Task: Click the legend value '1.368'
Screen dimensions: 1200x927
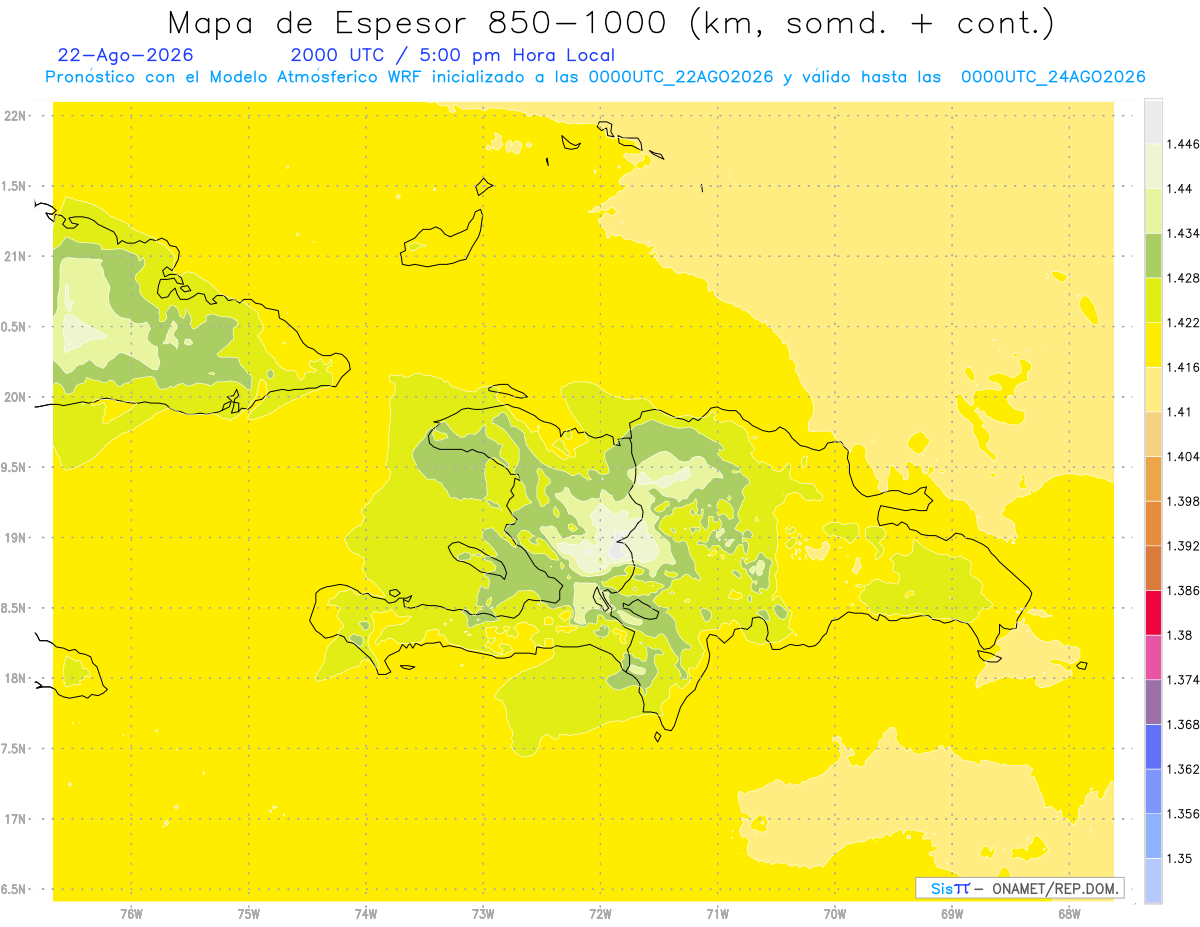Action: point(1183,724)
